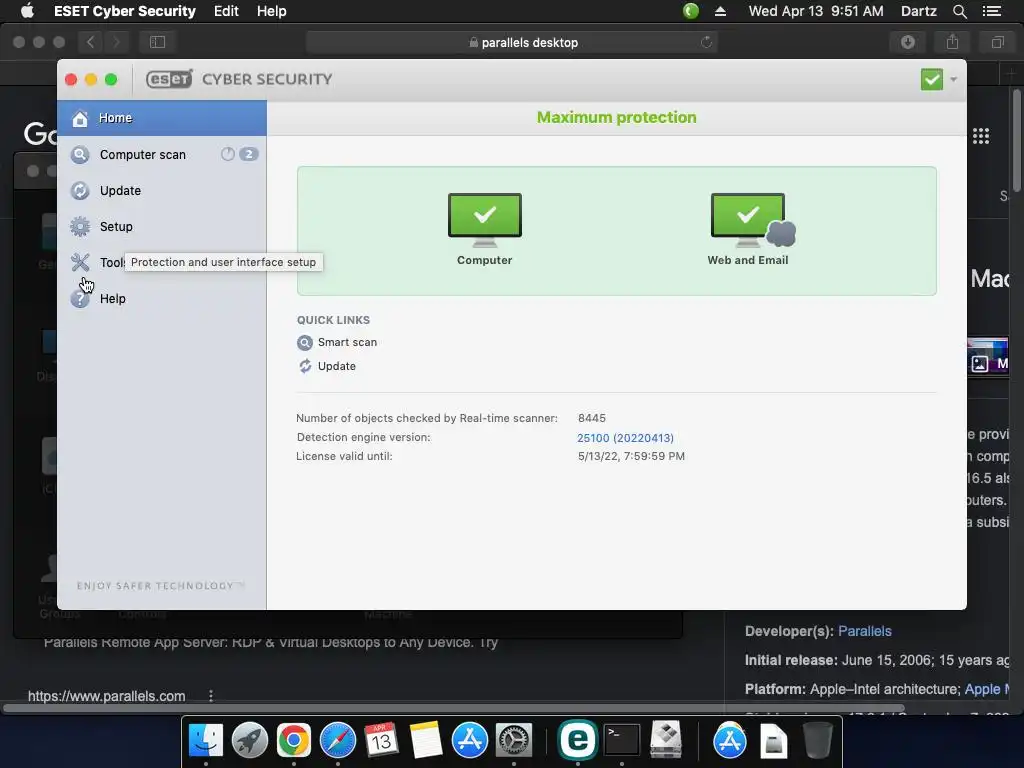1024x768 pixels.
Task: Open System Preferences from the Dock
Action: pyautogui.click(x=514, y=740)
